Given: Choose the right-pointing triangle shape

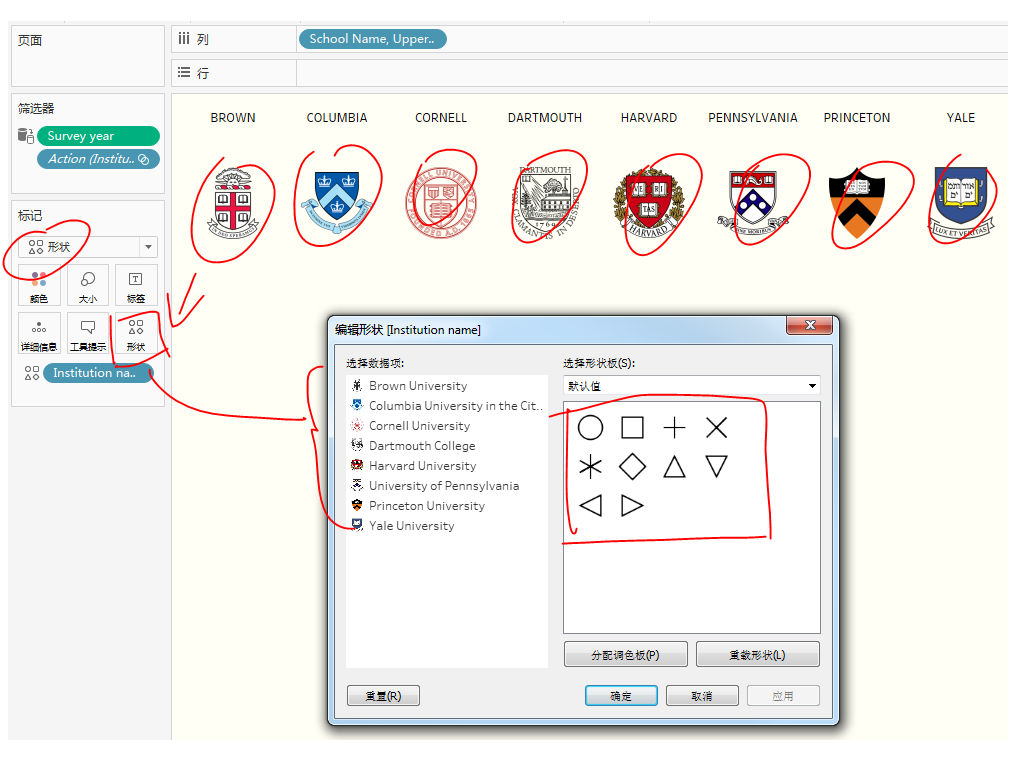Looking at the screenshot, I should click(632, 506).
